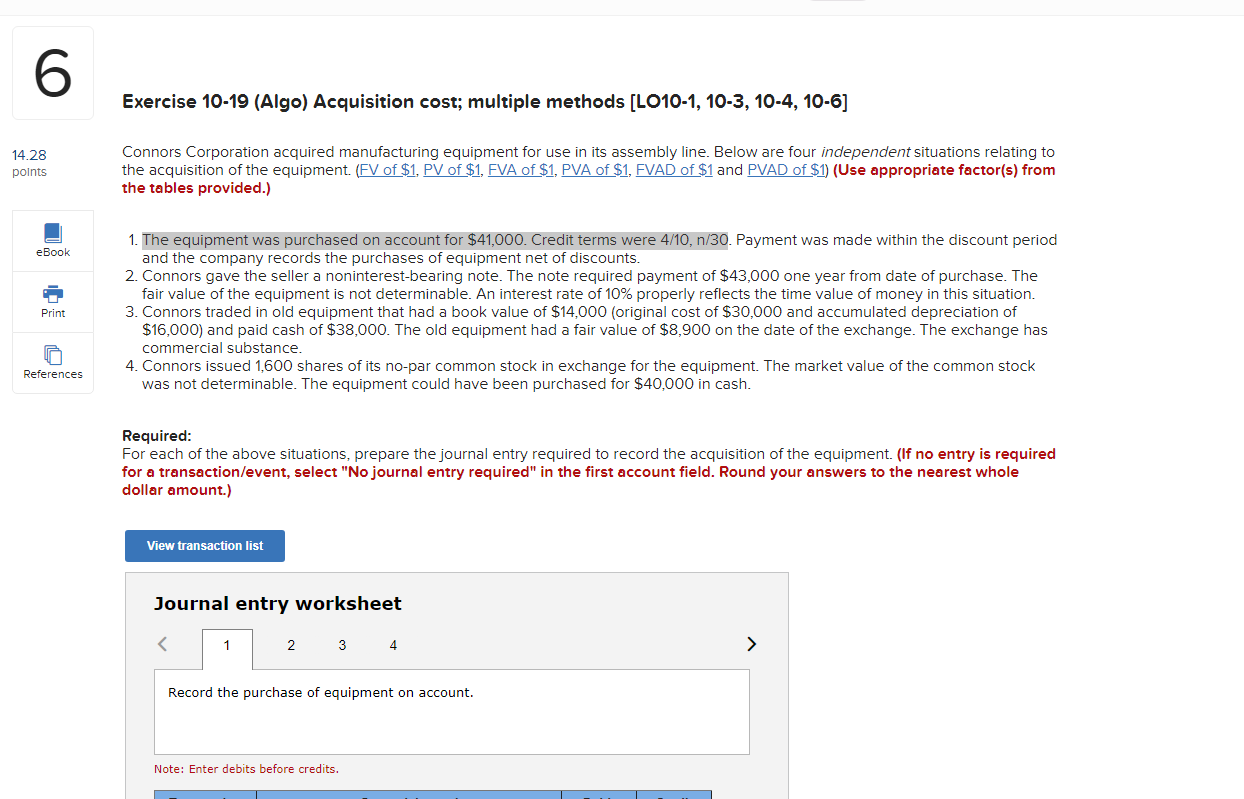Open the eBook resource
This screenshot has width=1244, height=799.
[52, 240]
